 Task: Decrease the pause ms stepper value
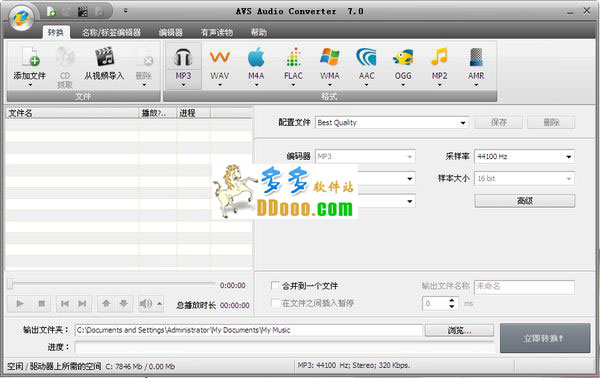pos(452,306)
